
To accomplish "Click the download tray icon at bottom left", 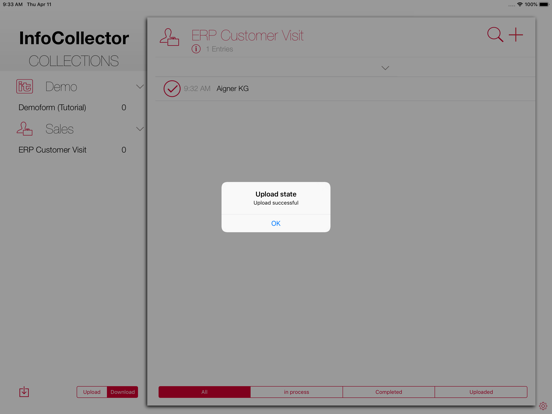I will click(x=24, y=391).
